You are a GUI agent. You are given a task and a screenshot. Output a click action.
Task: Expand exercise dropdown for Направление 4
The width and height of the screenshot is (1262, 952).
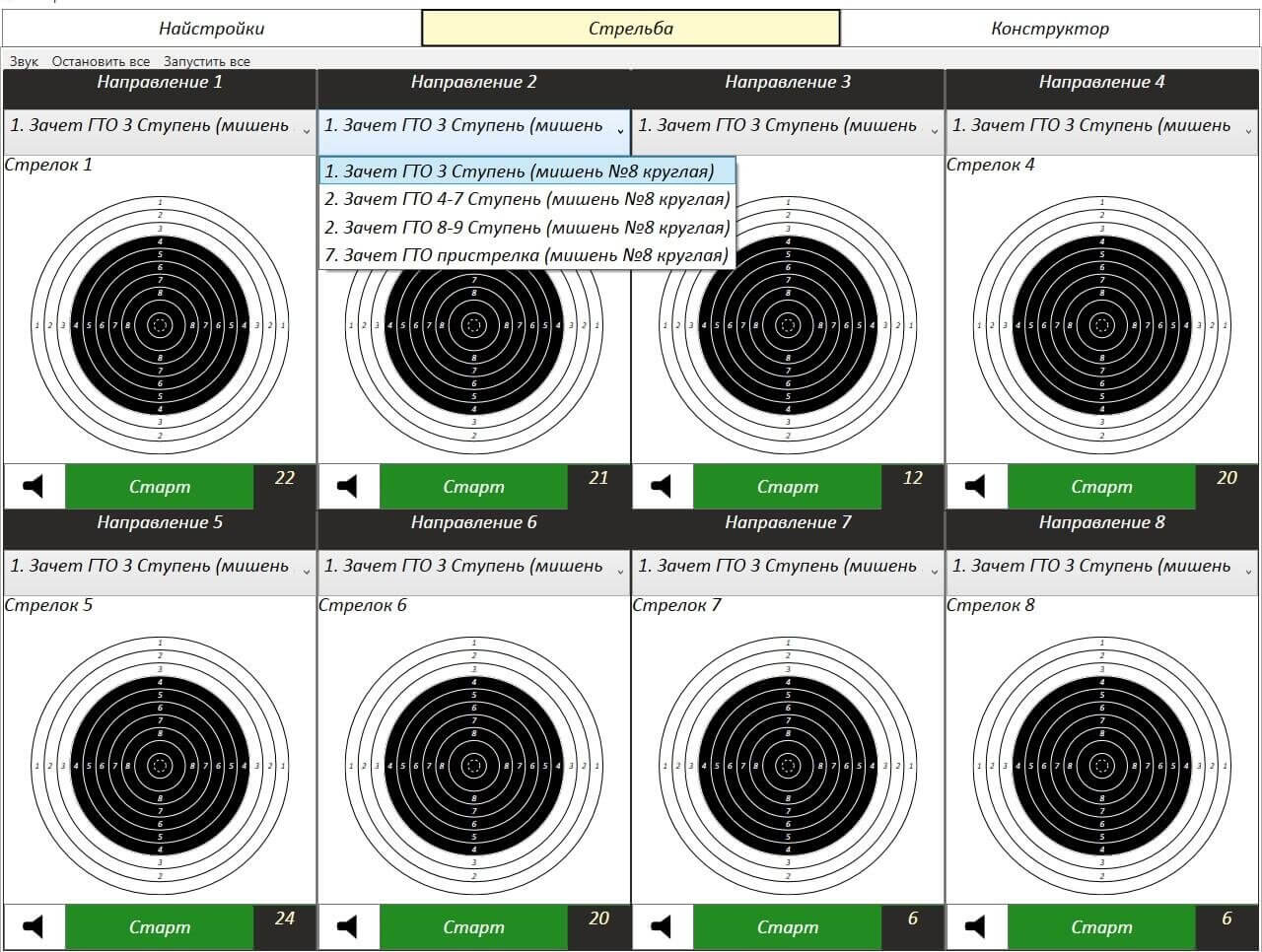point(1101,127)
